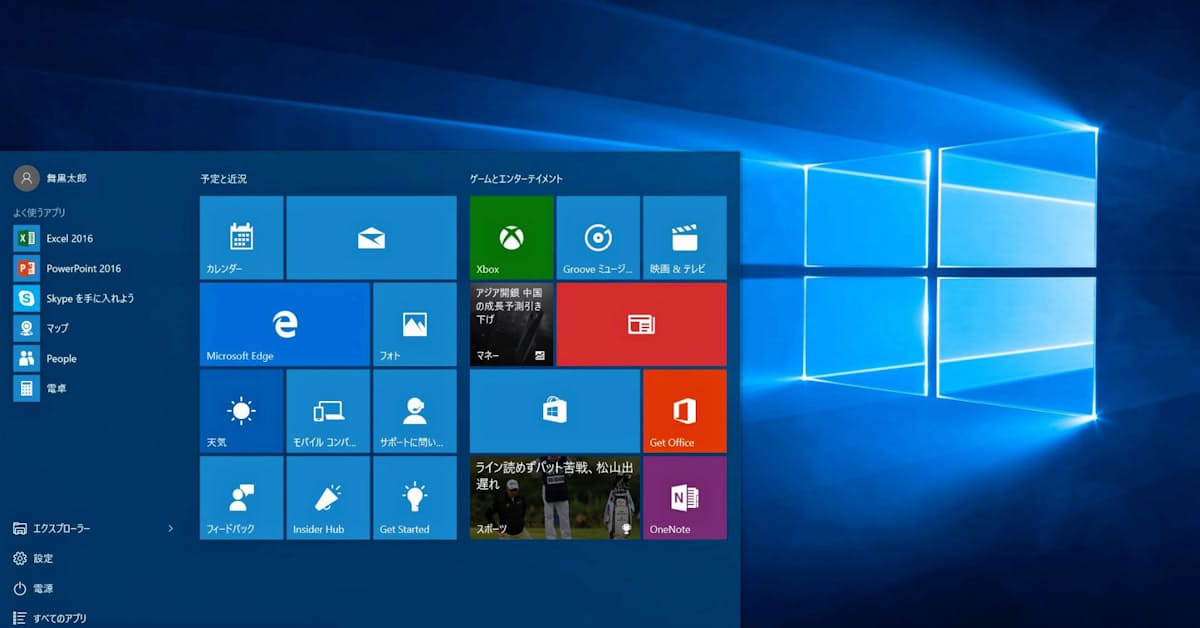1200x628 pixels.
Task: Launch the OneNote tile
Action: click(x=684, y=498)
